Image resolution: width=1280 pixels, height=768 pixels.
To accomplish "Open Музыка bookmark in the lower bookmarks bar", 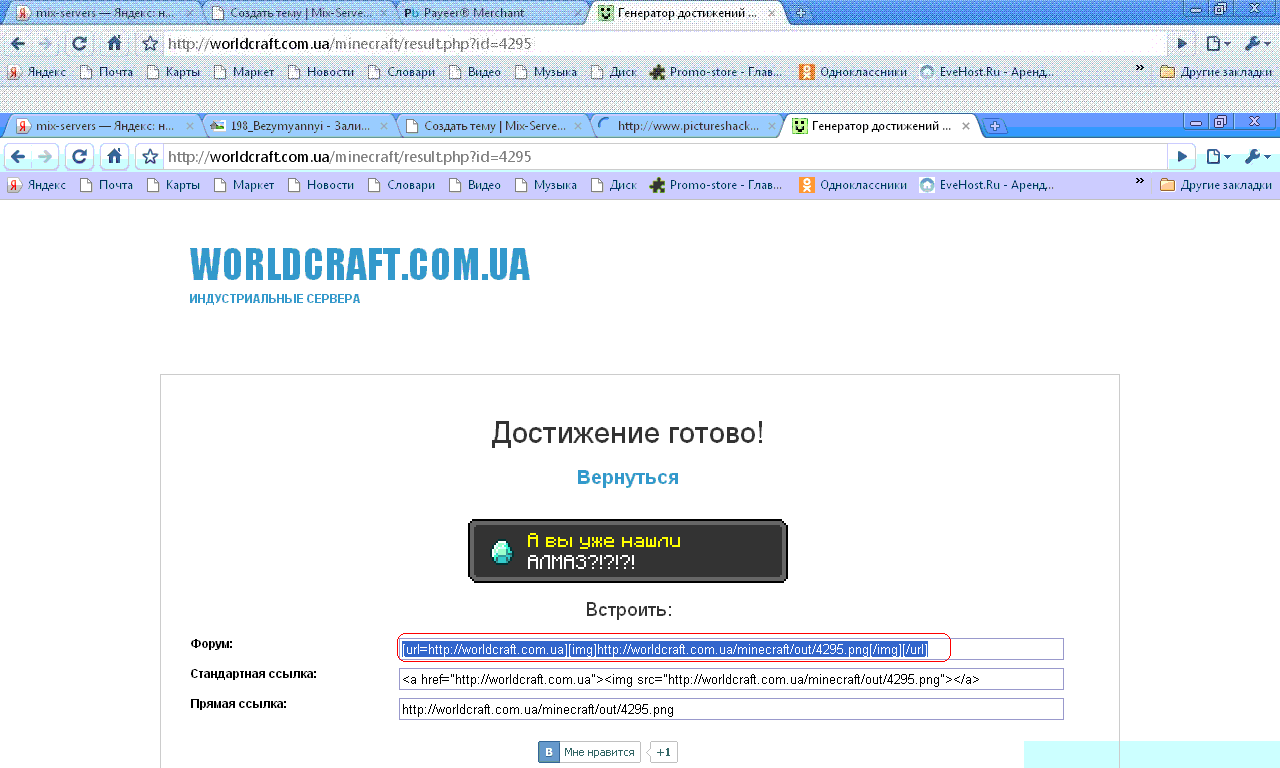I will [x=546, y=185].
